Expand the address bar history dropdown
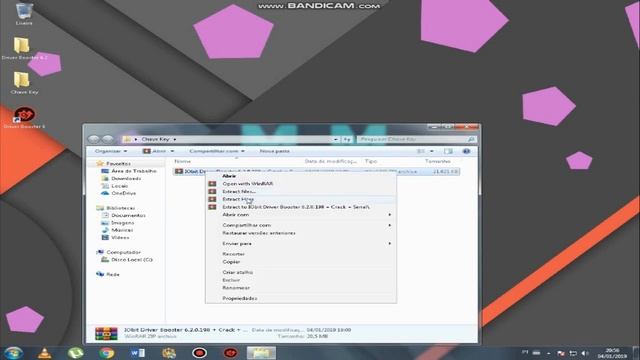This screenshot has height=360, width=640. [x=336, y=139]
